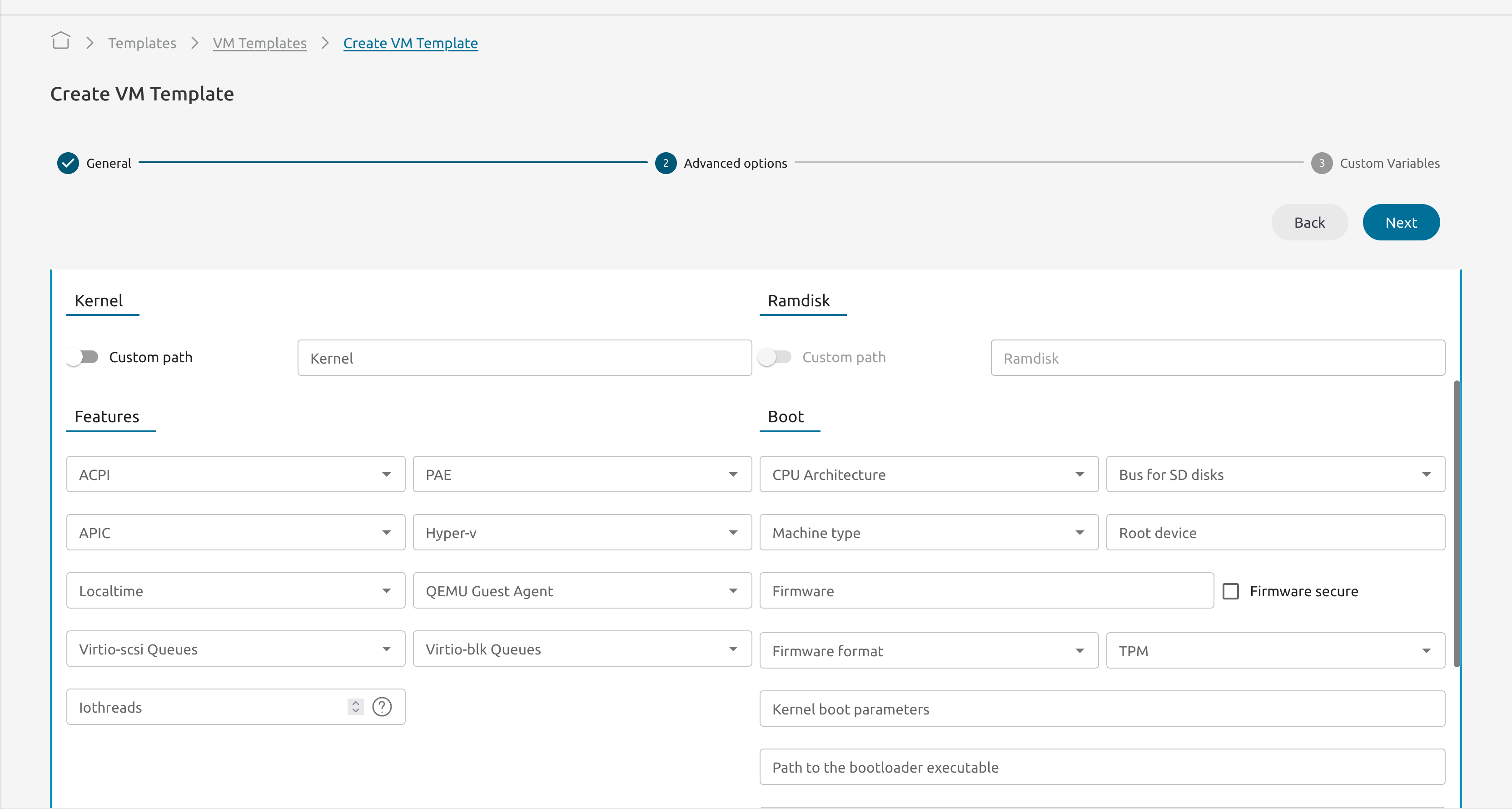Open the Machine type dropdown arrow
Screen dimensions: 1512x809
(x=1079, y=533)
